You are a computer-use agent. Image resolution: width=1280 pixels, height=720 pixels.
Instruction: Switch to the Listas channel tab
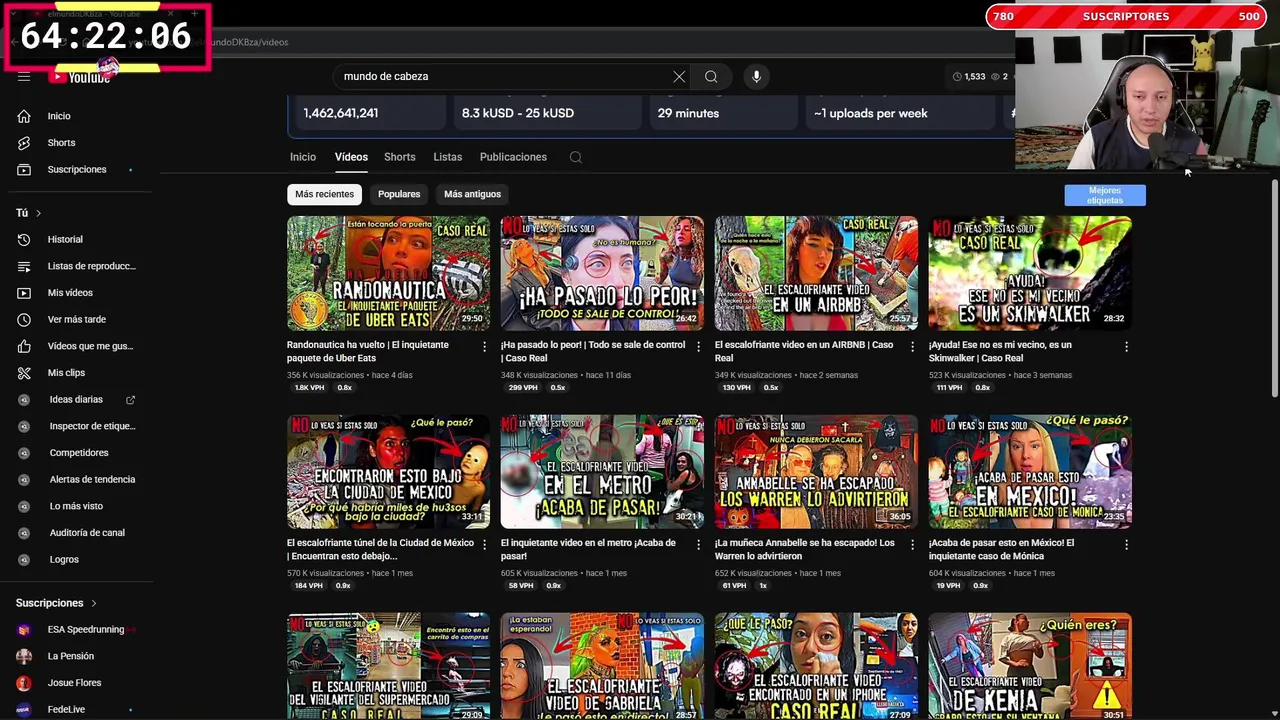click(x=447, y=157)
